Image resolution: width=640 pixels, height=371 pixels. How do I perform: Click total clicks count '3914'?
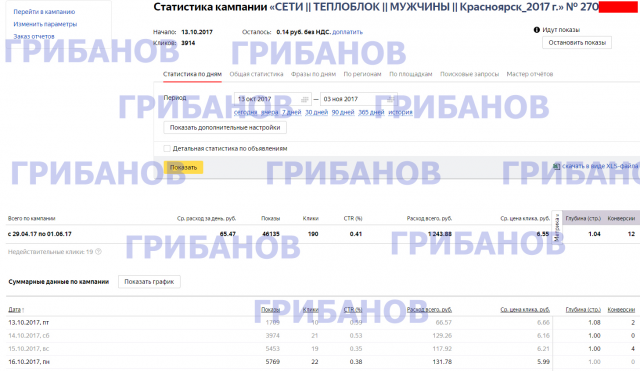[x=188, y=43]
